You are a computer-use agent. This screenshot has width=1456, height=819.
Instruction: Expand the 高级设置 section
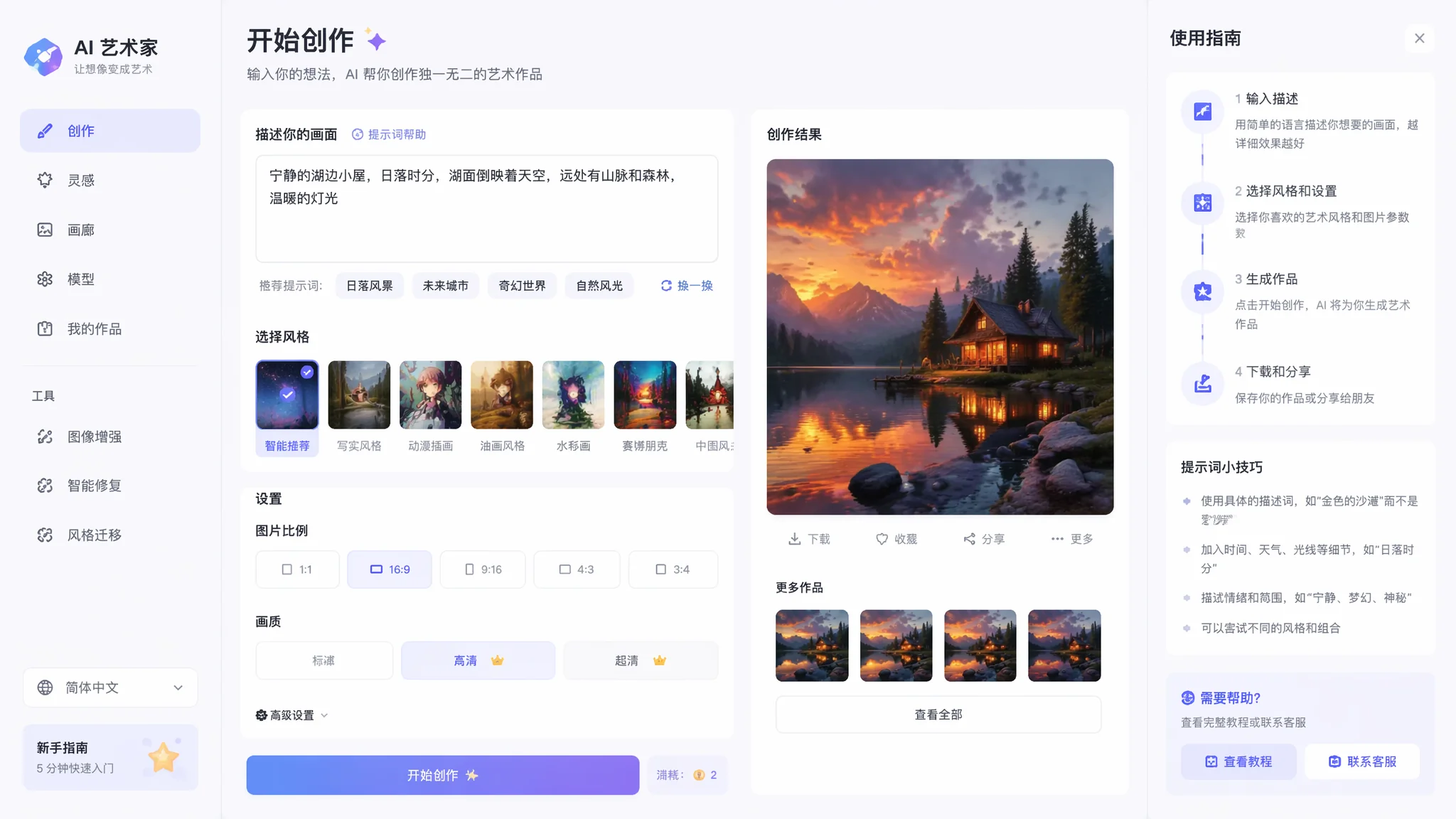pyautogui.click(x=292, y=715)
